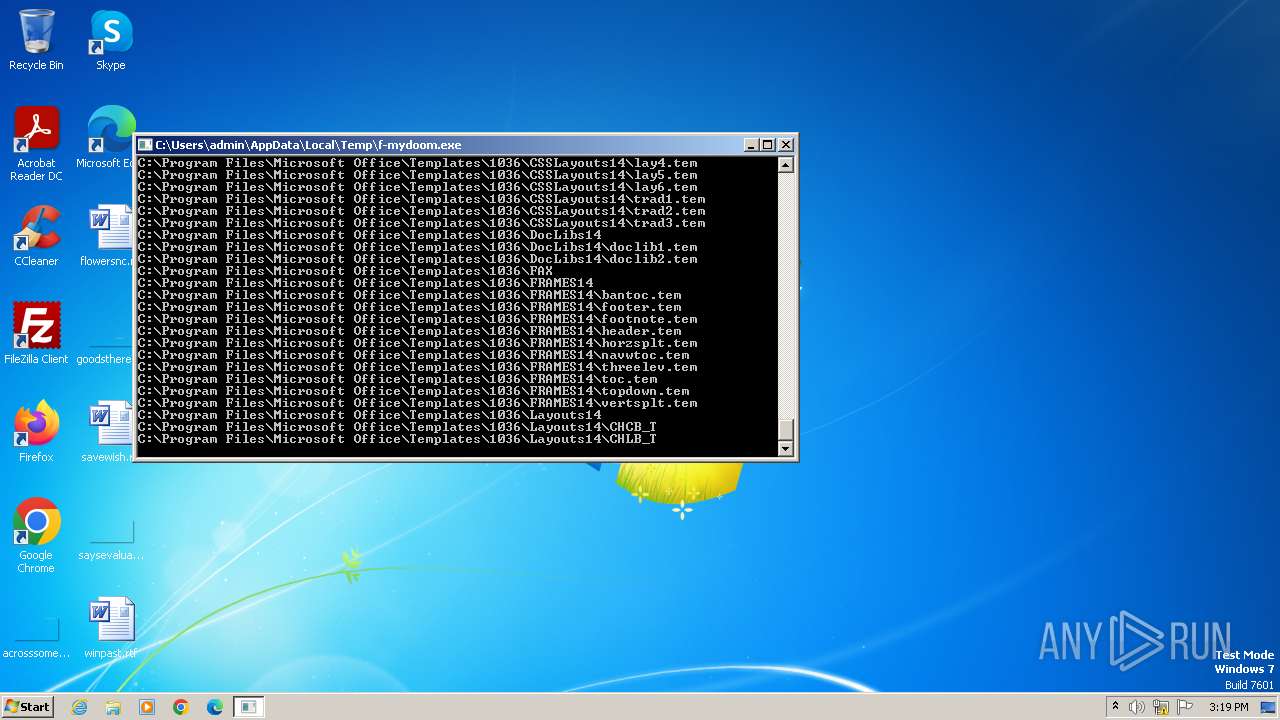Click the console line ending bantoc.tem
Screen dimensions: 1280x720
[409, 295]
